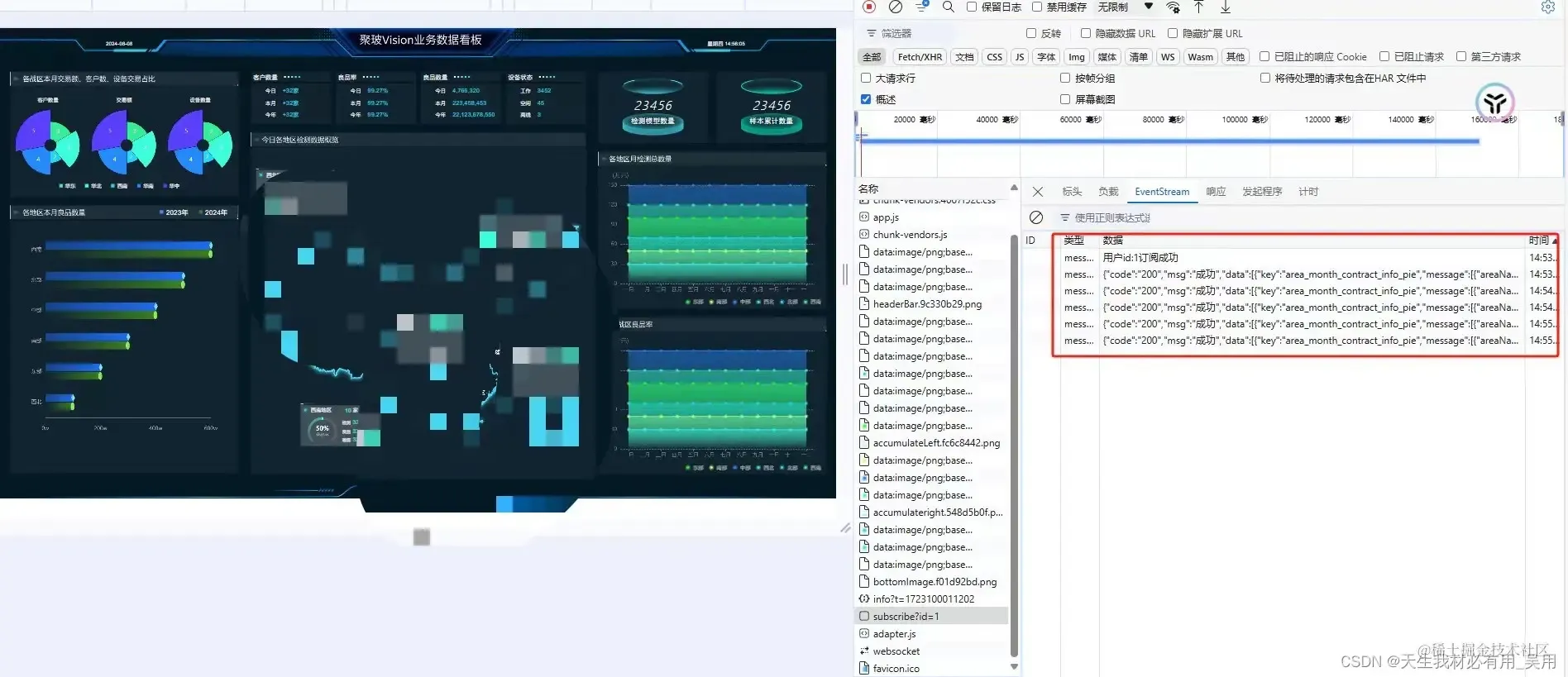Viewport: 1568px width, 677px height.
Task: Filter by 其他 requests
Action: 1235,57
